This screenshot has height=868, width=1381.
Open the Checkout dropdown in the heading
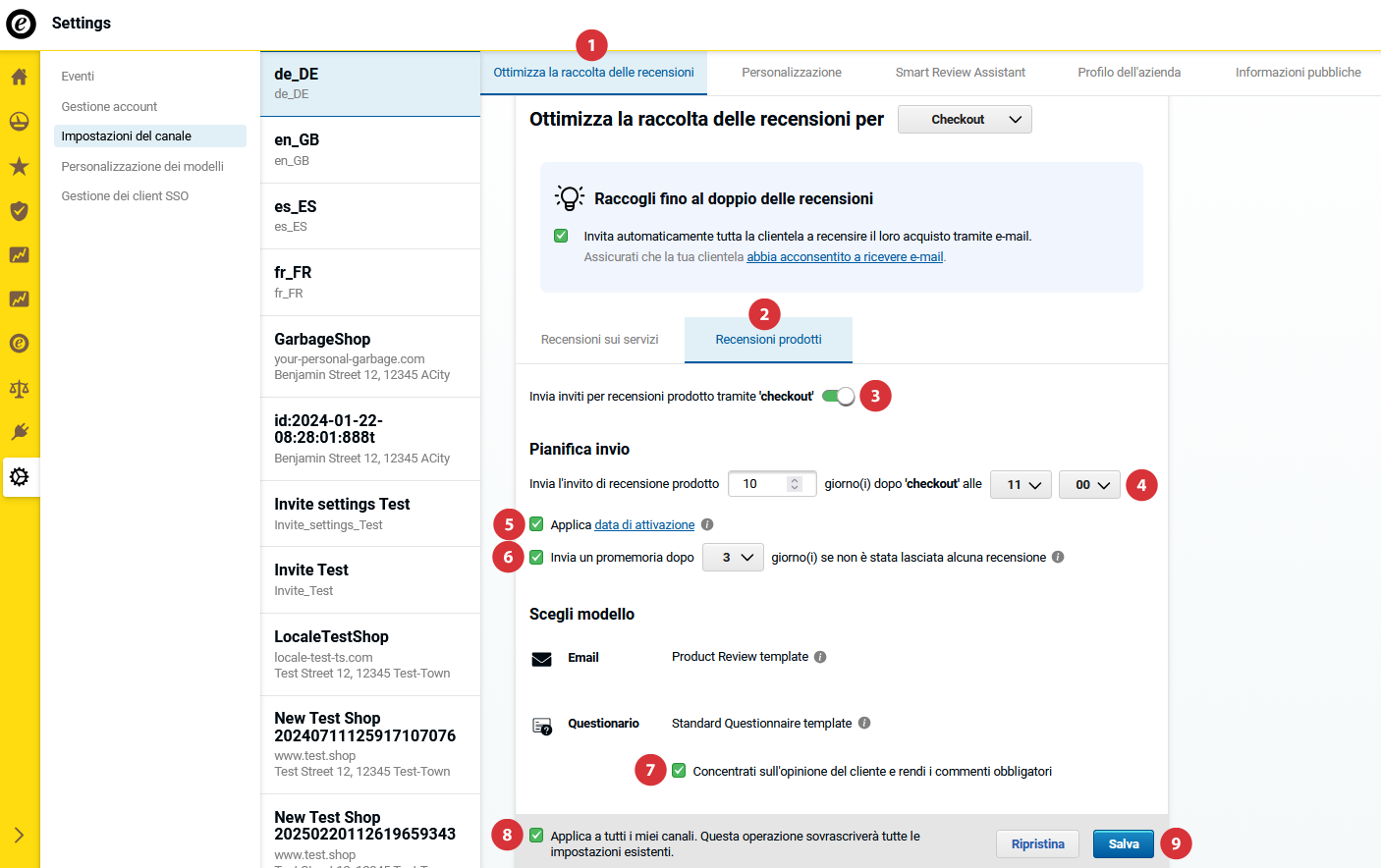click(965, 120)
